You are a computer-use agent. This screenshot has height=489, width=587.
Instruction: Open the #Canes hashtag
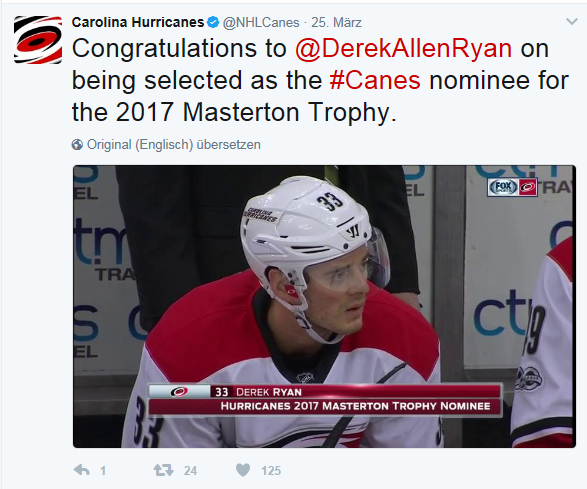(375, 81)
